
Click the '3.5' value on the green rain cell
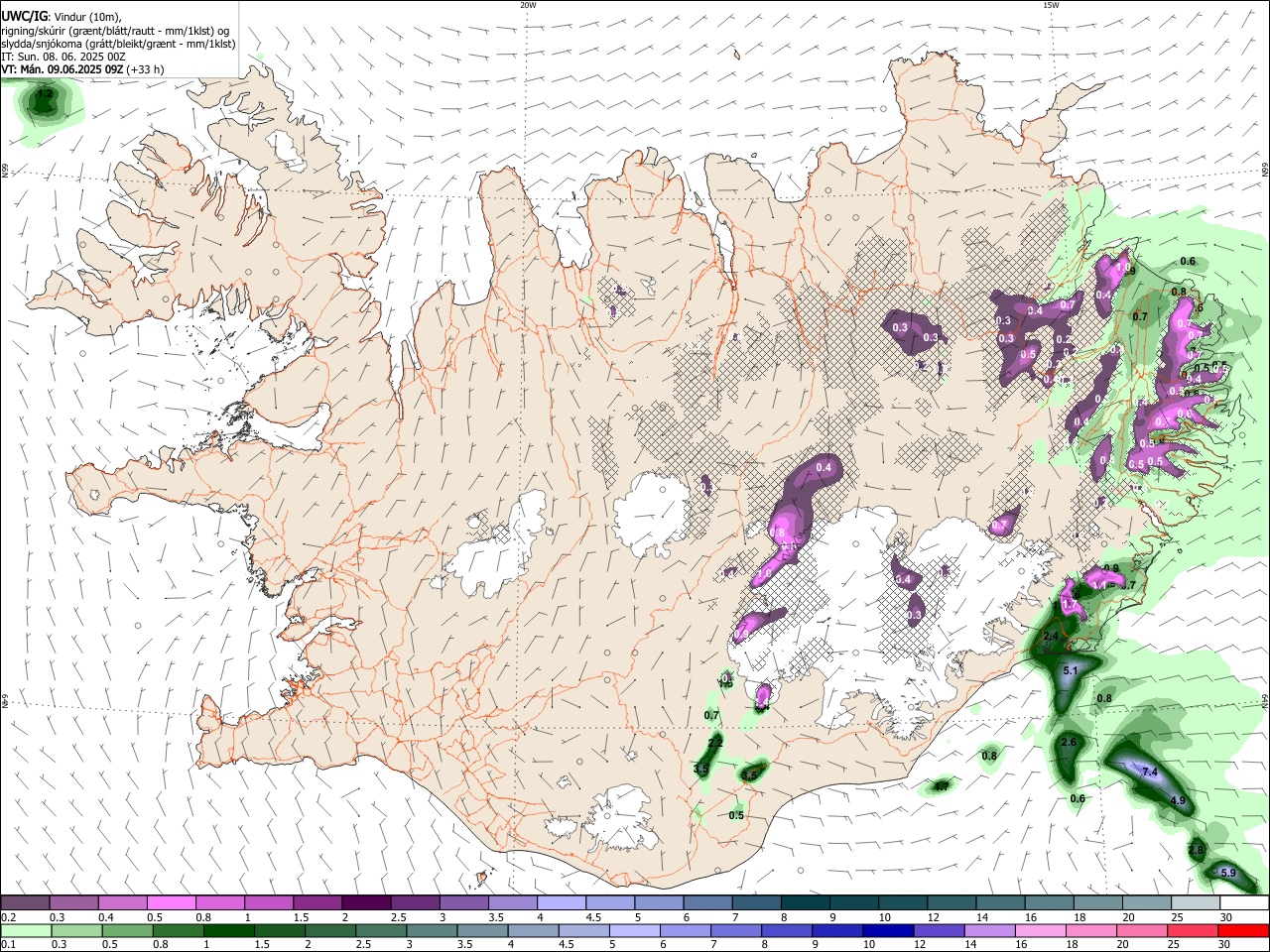[700, 769]
